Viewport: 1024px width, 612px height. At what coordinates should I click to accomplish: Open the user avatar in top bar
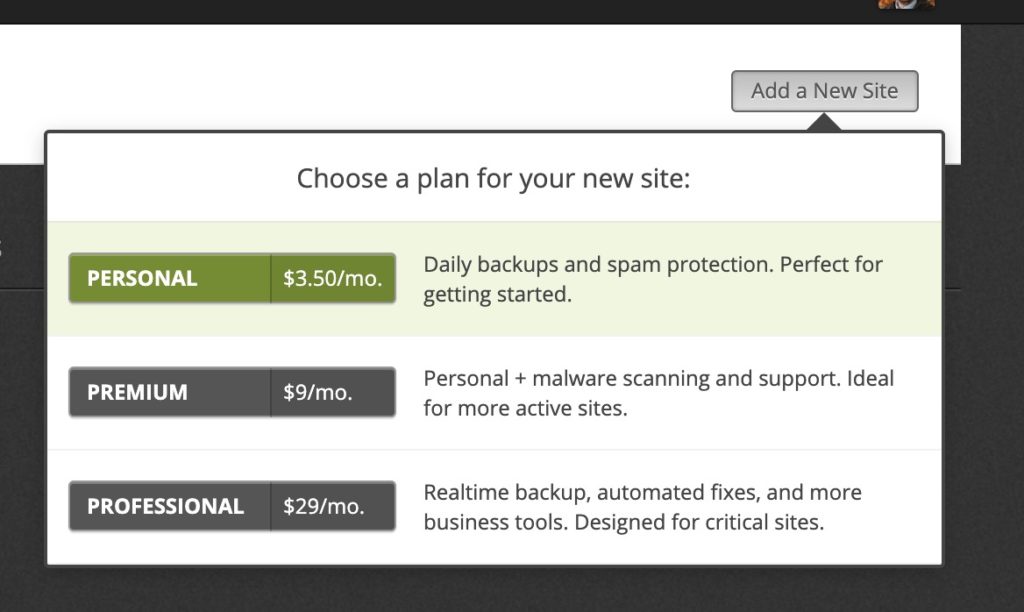tap(906, 4)
